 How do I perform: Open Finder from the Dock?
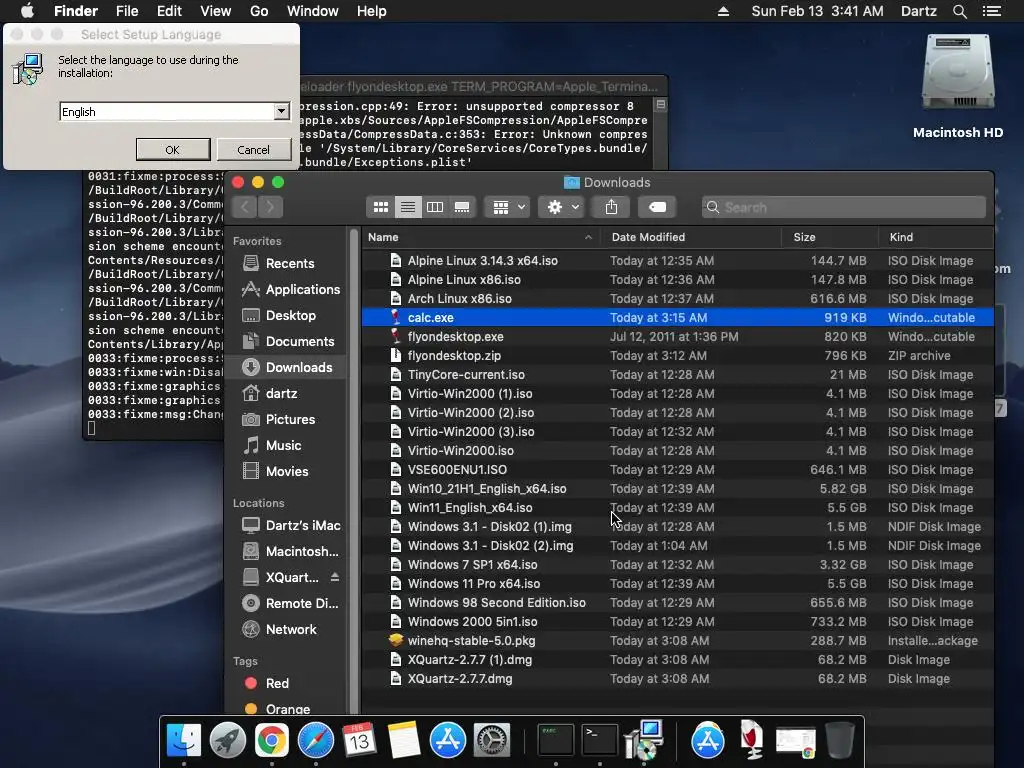184,741
